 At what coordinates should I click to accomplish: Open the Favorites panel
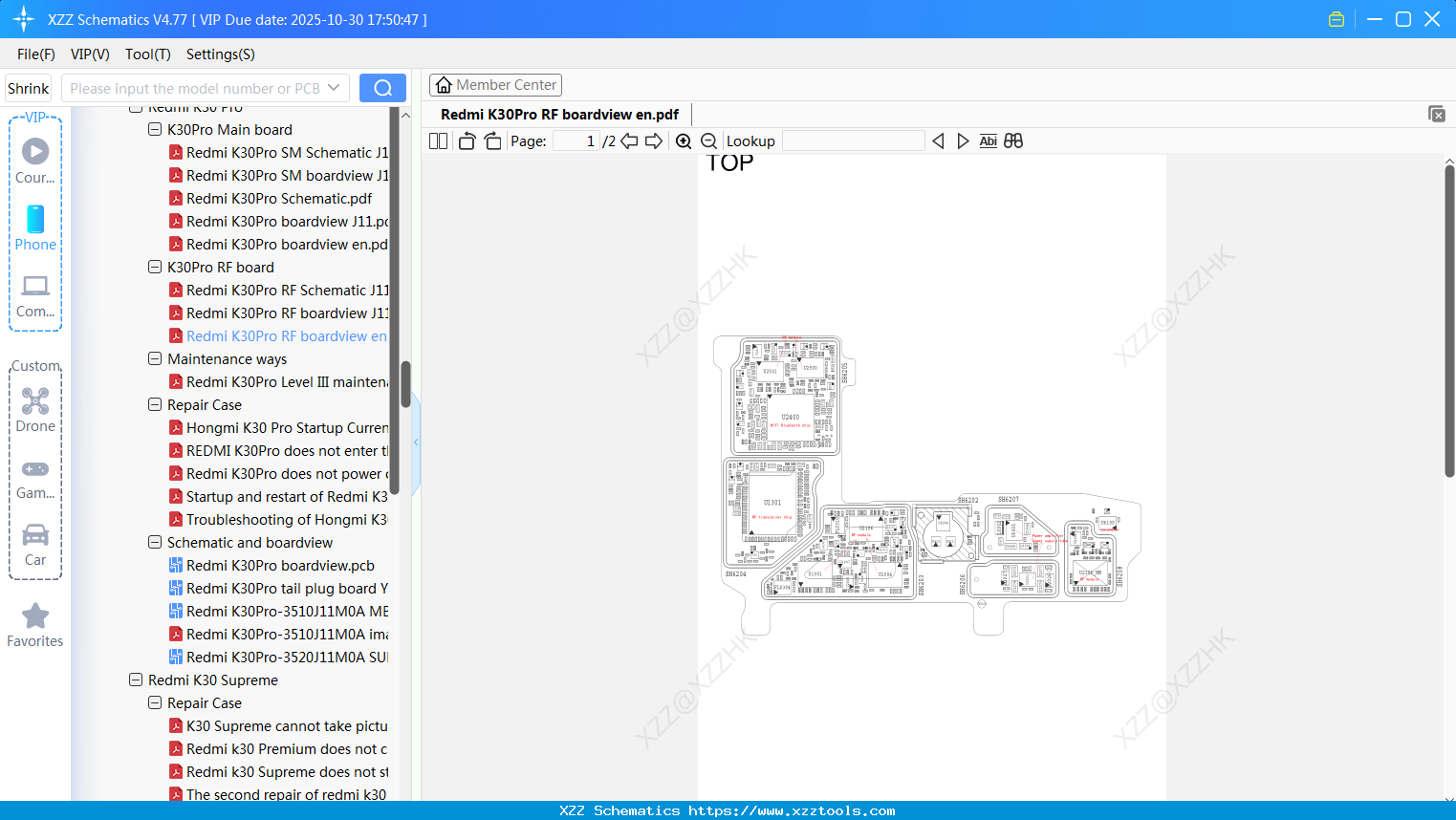pos(34,625)
